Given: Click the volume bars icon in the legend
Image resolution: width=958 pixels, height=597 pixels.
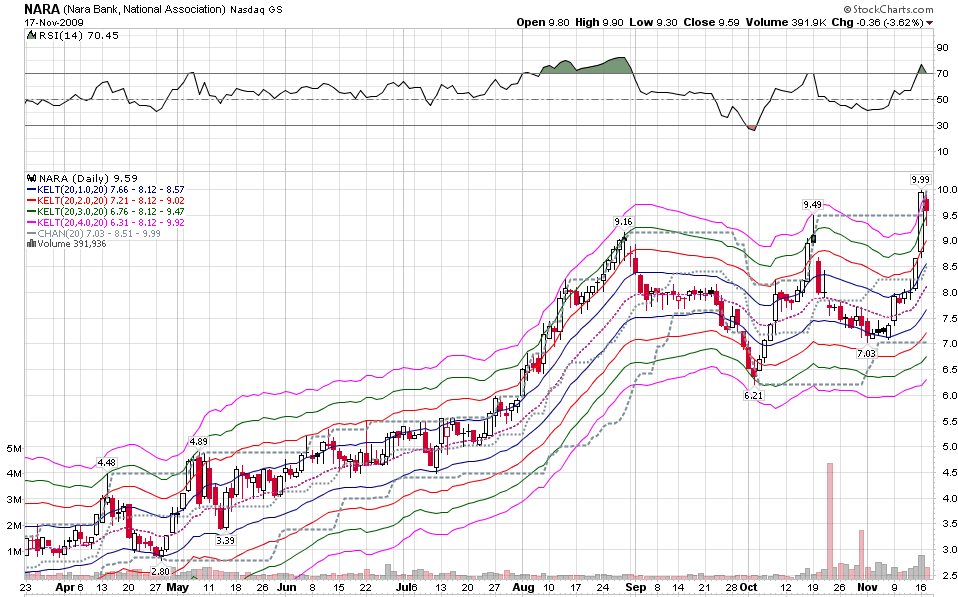Looking at the screenshot, I should pyautogui.click(x=31, y=244).
